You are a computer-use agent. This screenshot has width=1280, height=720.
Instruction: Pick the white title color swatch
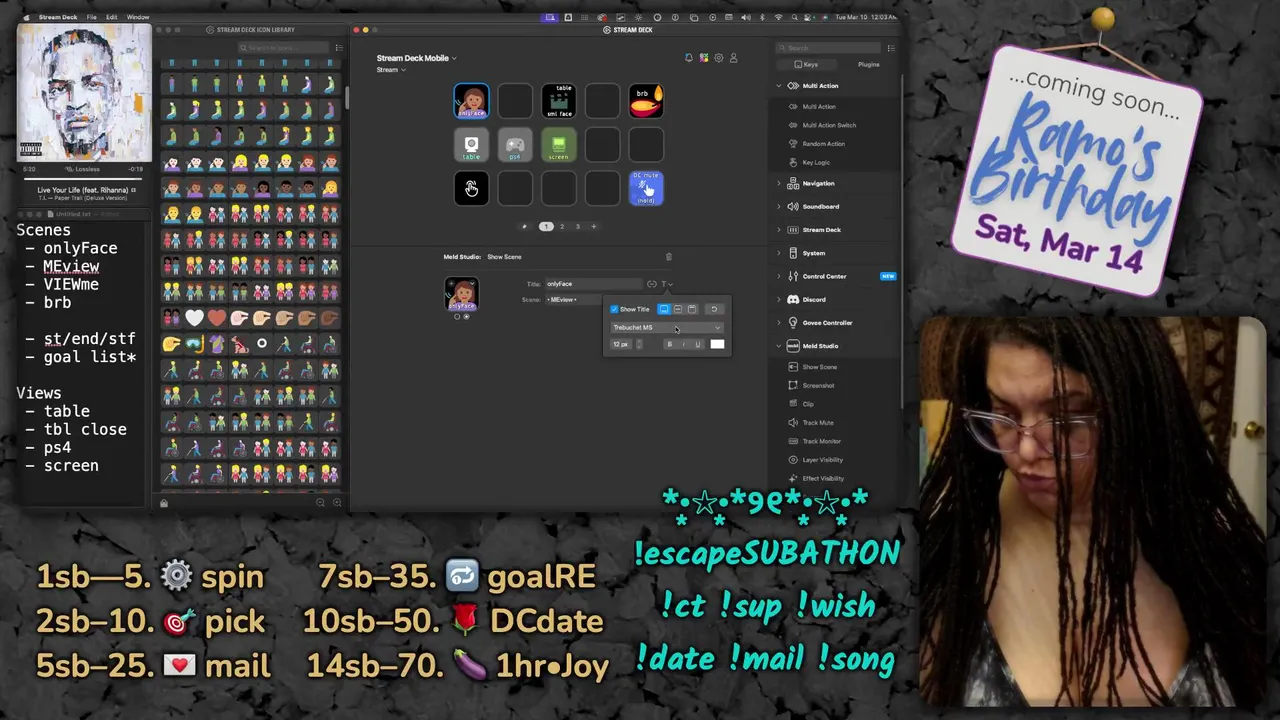coord(717,344)
